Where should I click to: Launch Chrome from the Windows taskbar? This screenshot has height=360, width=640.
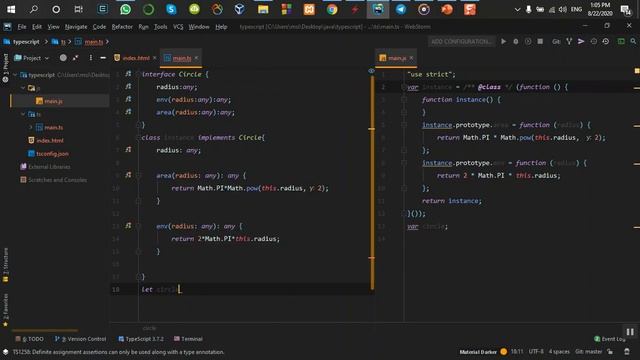(x=332, y=9)
